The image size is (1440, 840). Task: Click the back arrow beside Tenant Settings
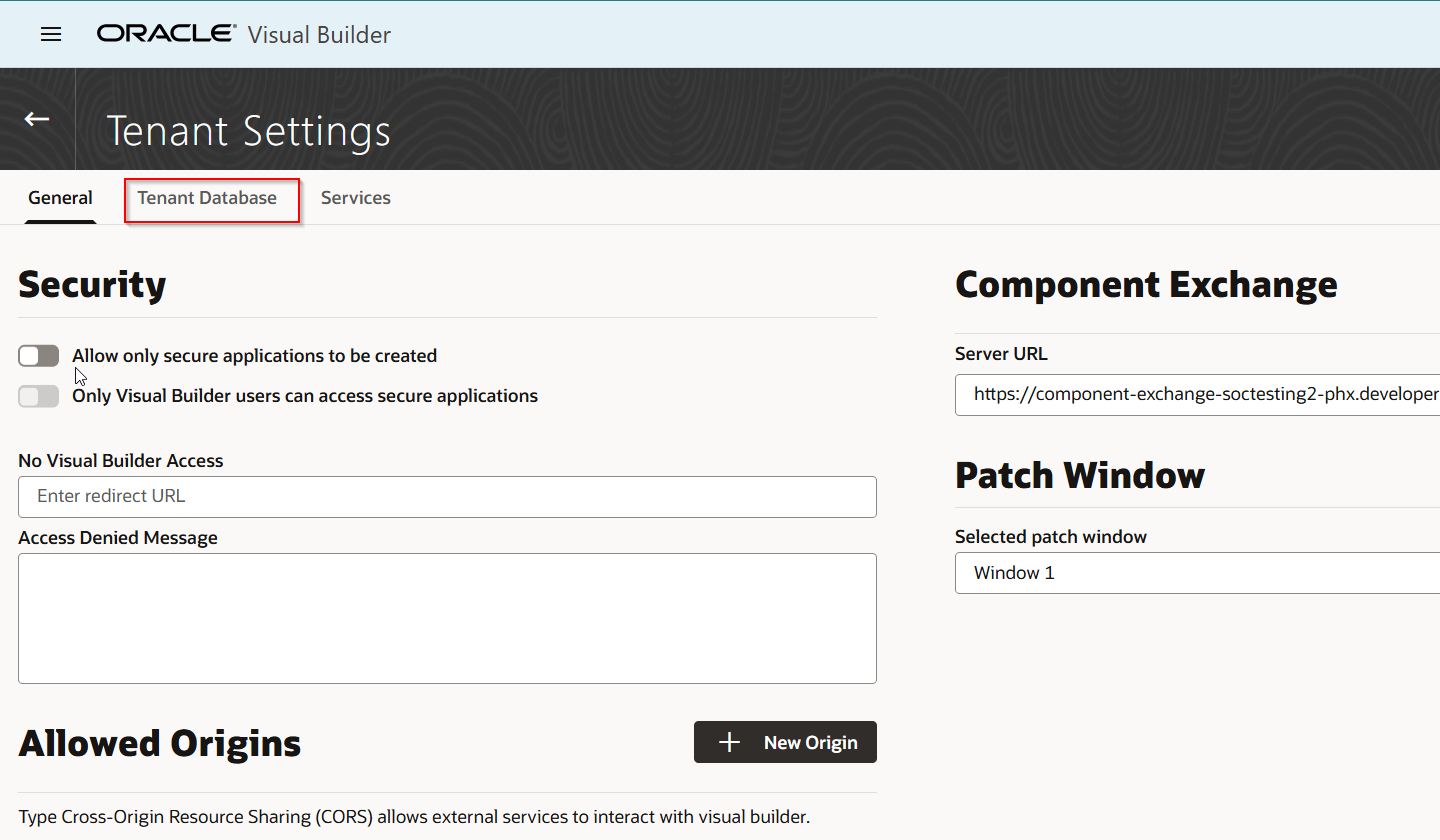click(37, 119)
